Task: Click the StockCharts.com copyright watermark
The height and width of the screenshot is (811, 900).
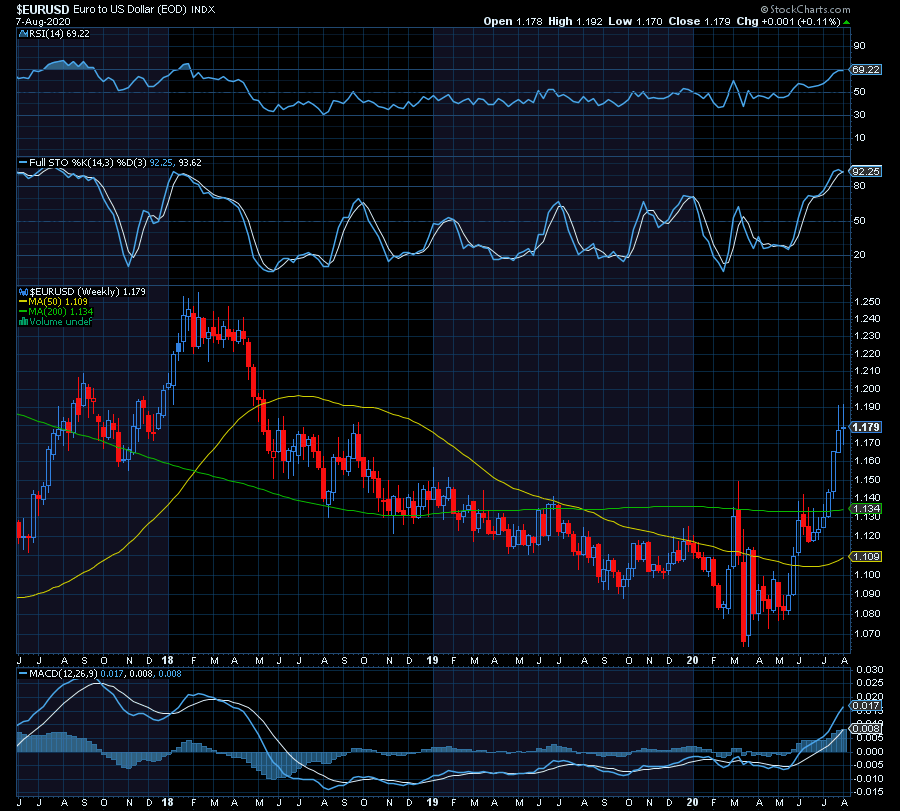Action: pyautogui.click(x=805, y=9)
